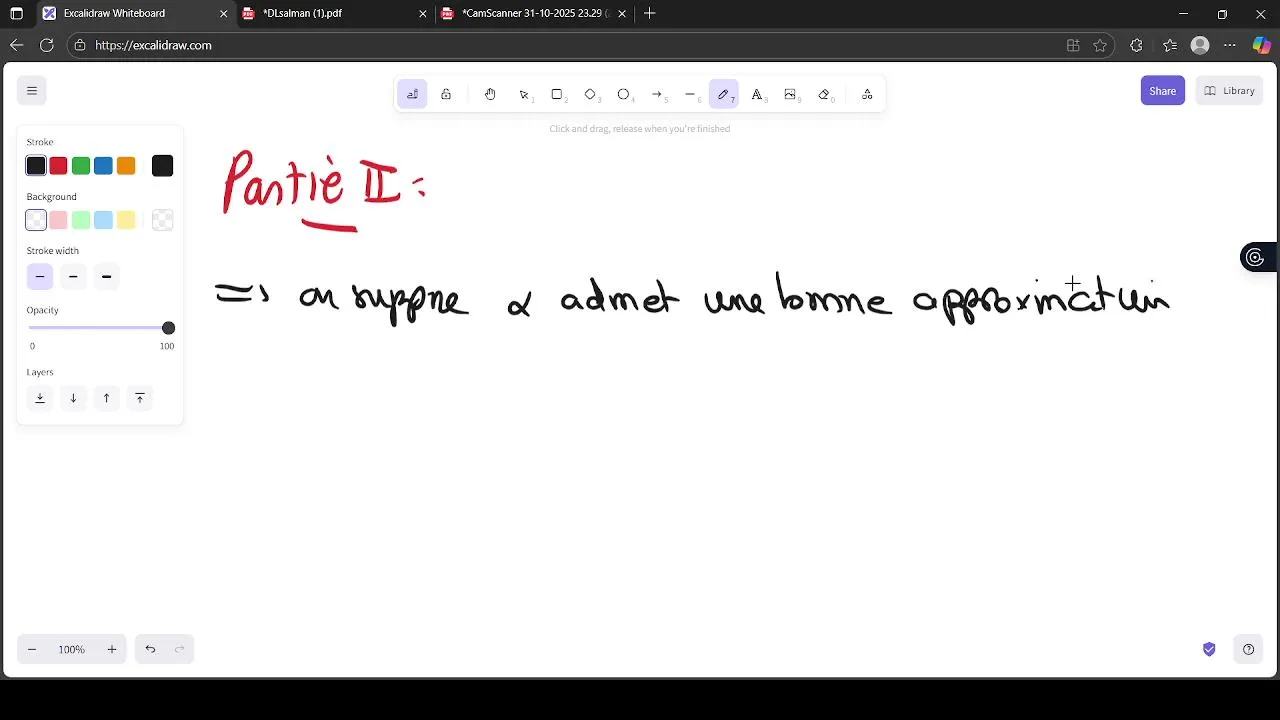Image resolution: width=1280 pixels, height=720 pixels.
Task: Select the Hand panning tool
Action: pyautogui.click(x=490, y=94)
